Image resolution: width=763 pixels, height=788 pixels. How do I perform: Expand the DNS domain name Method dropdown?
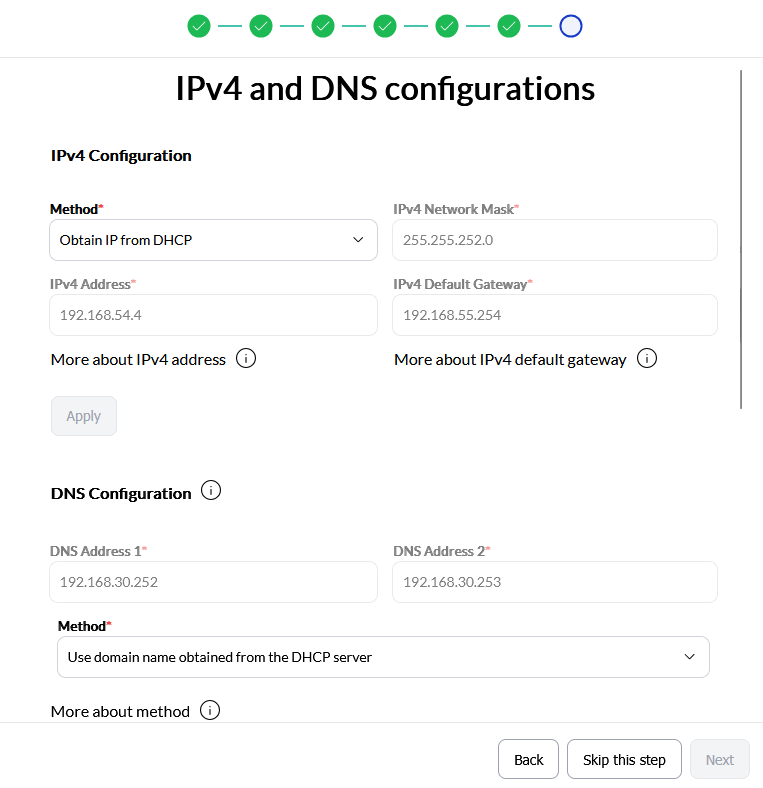[383, 657]
